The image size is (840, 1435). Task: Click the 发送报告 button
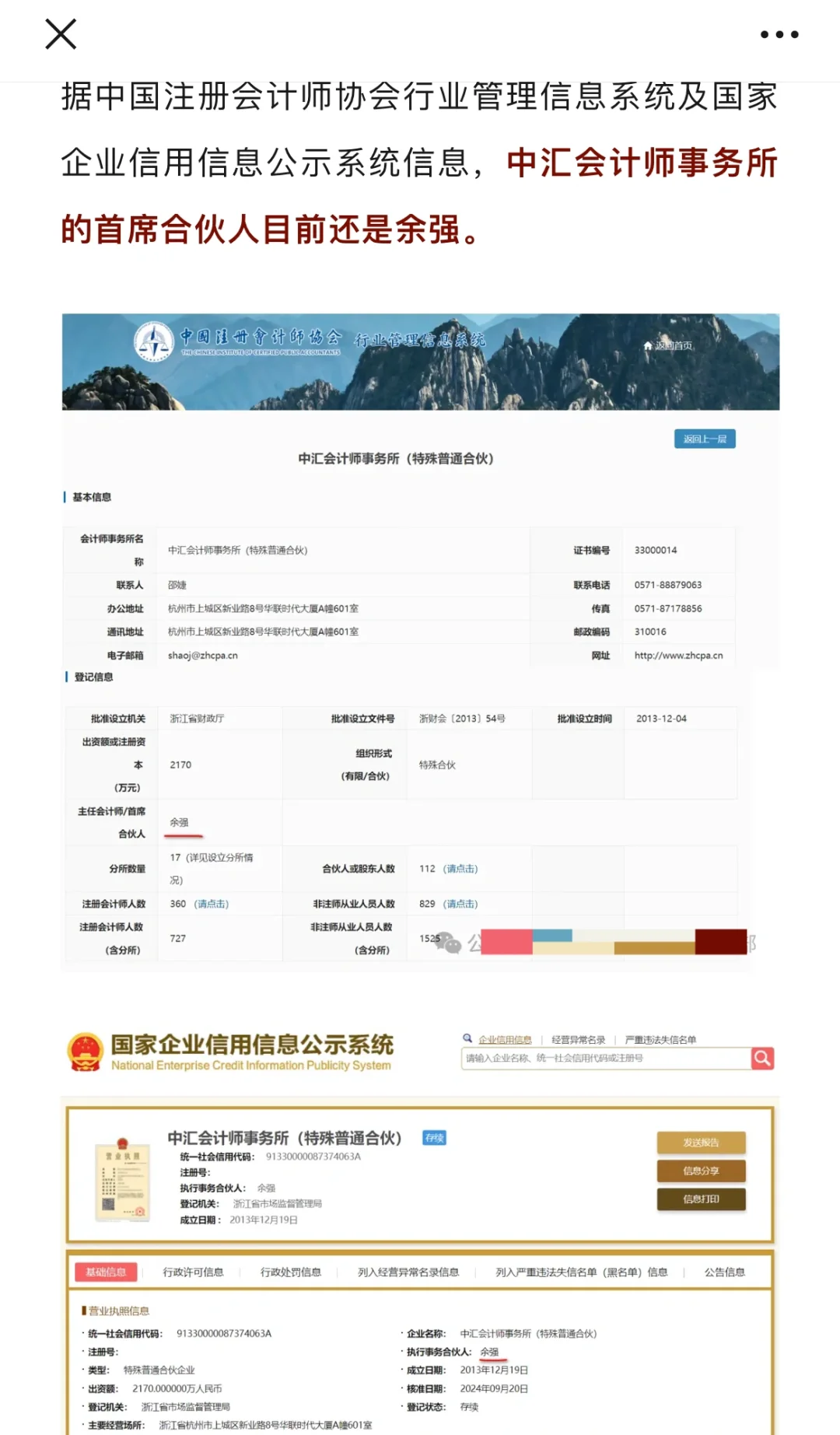(702, 1143)
